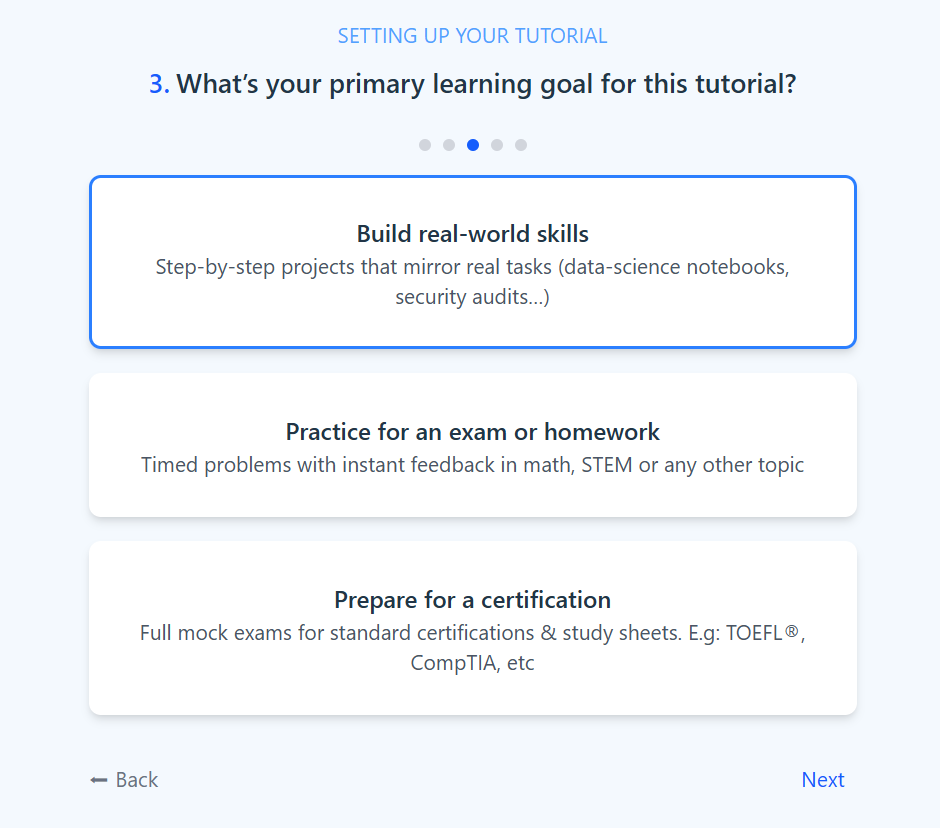Click the second progress dot

pyautogui.click(x=449, y=145)
